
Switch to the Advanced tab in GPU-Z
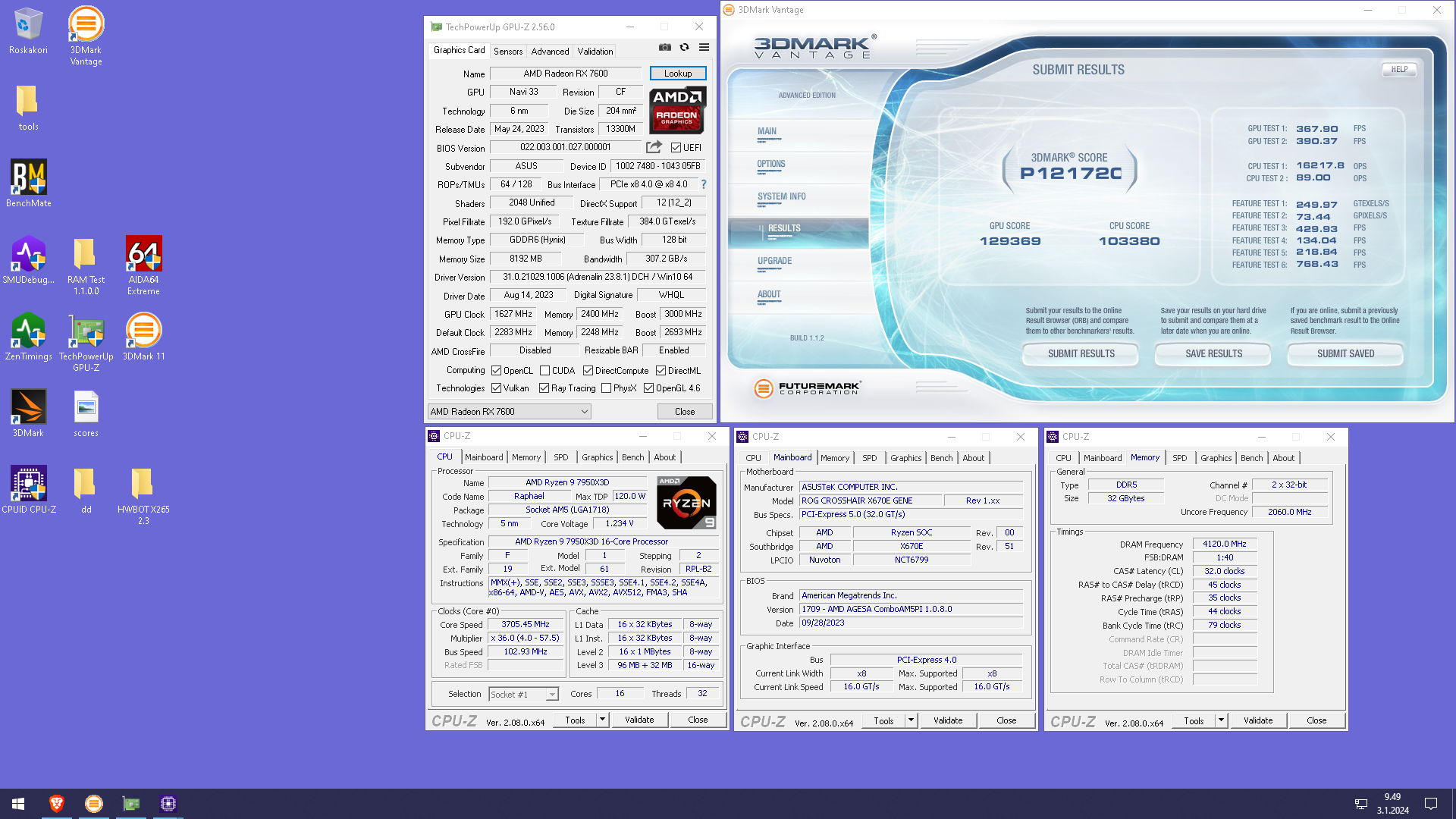(550, 51)
